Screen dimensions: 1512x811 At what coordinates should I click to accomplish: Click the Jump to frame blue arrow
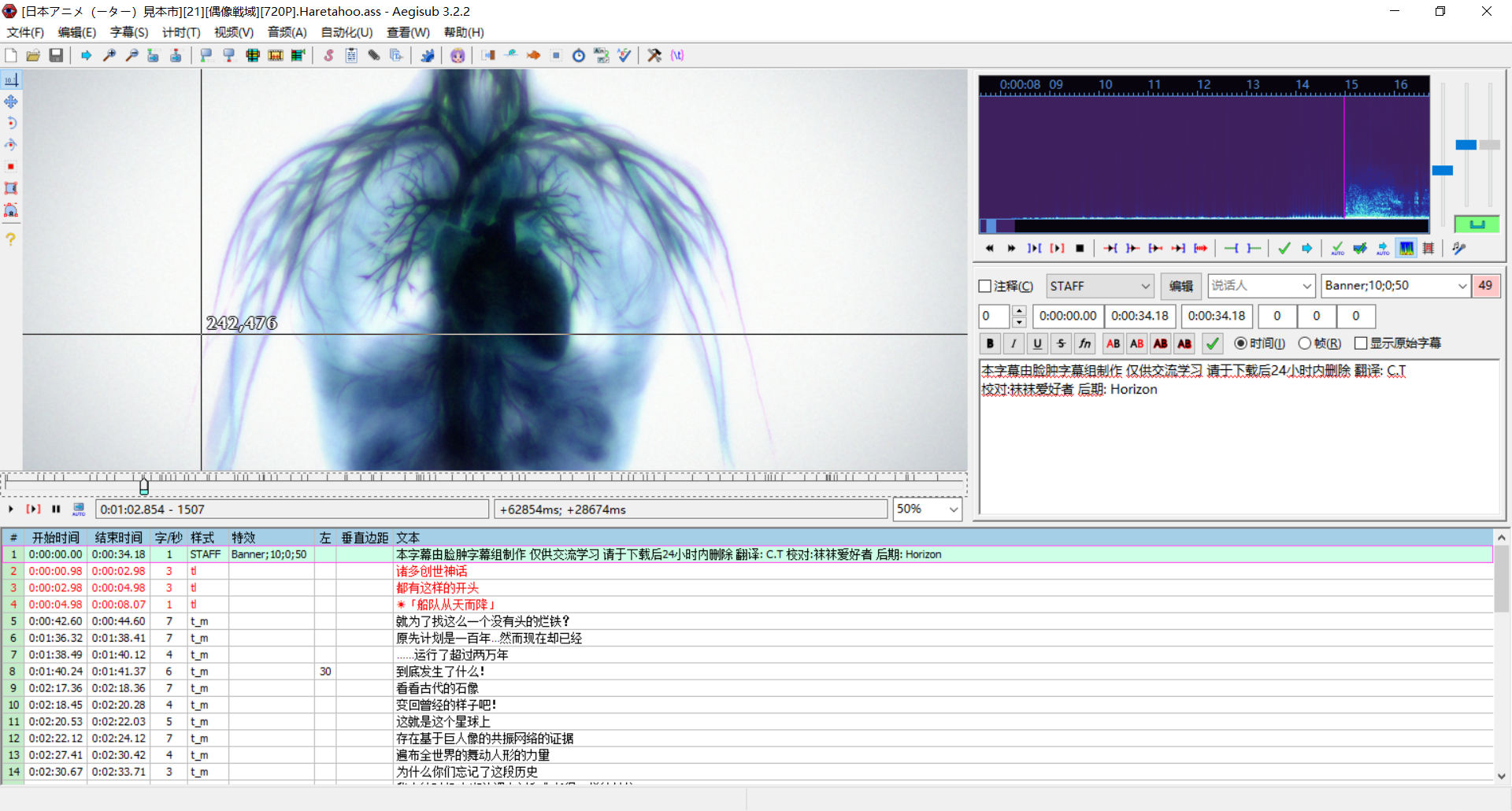coord(87,55)
